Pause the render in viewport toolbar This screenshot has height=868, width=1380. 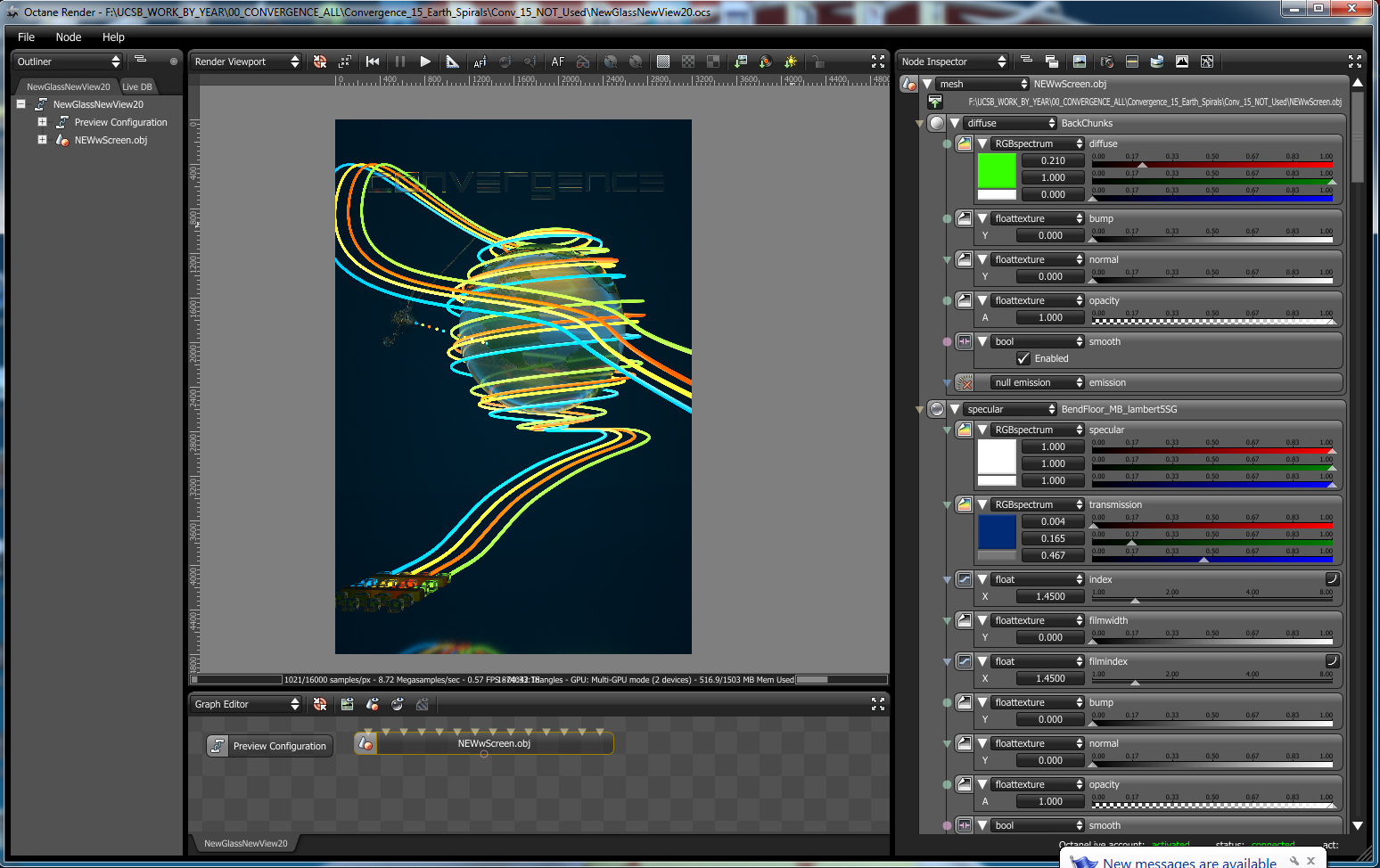click(399, 61)
